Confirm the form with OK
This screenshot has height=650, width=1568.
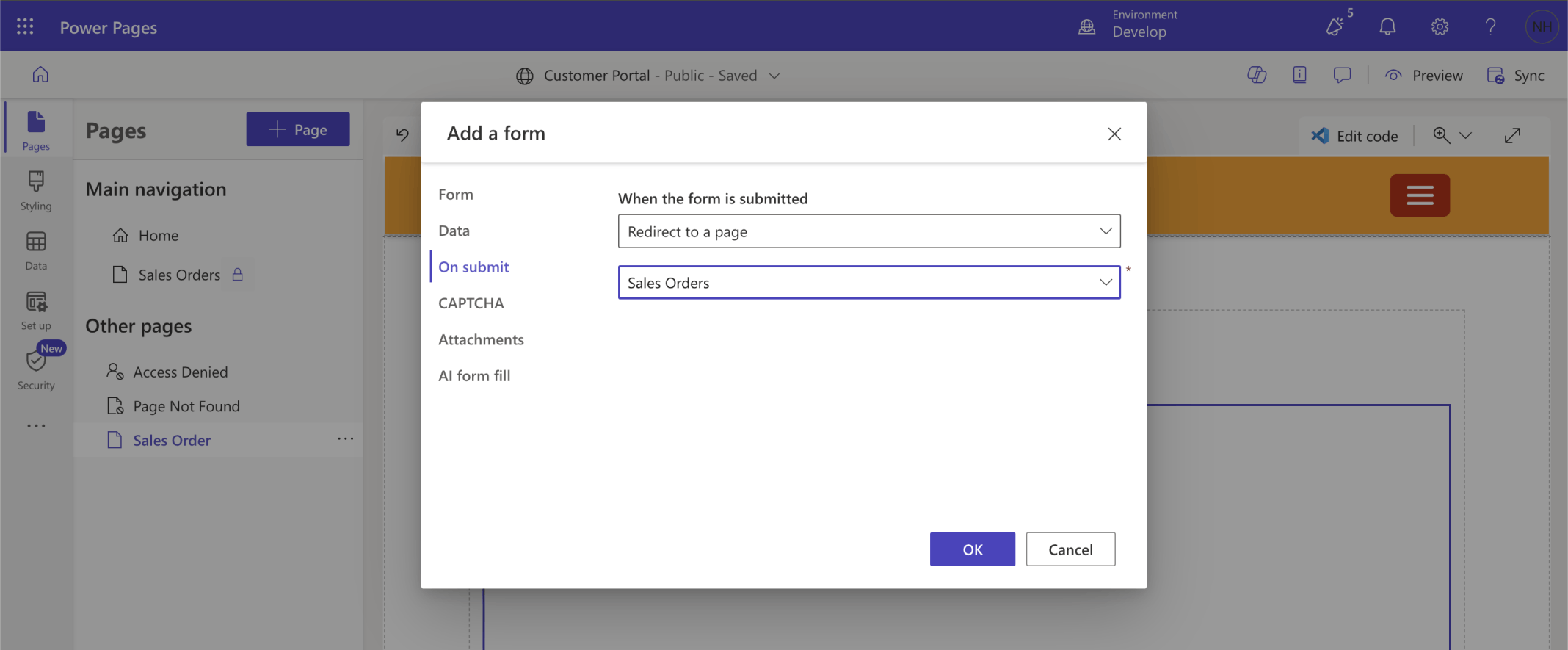pos(972,549)
